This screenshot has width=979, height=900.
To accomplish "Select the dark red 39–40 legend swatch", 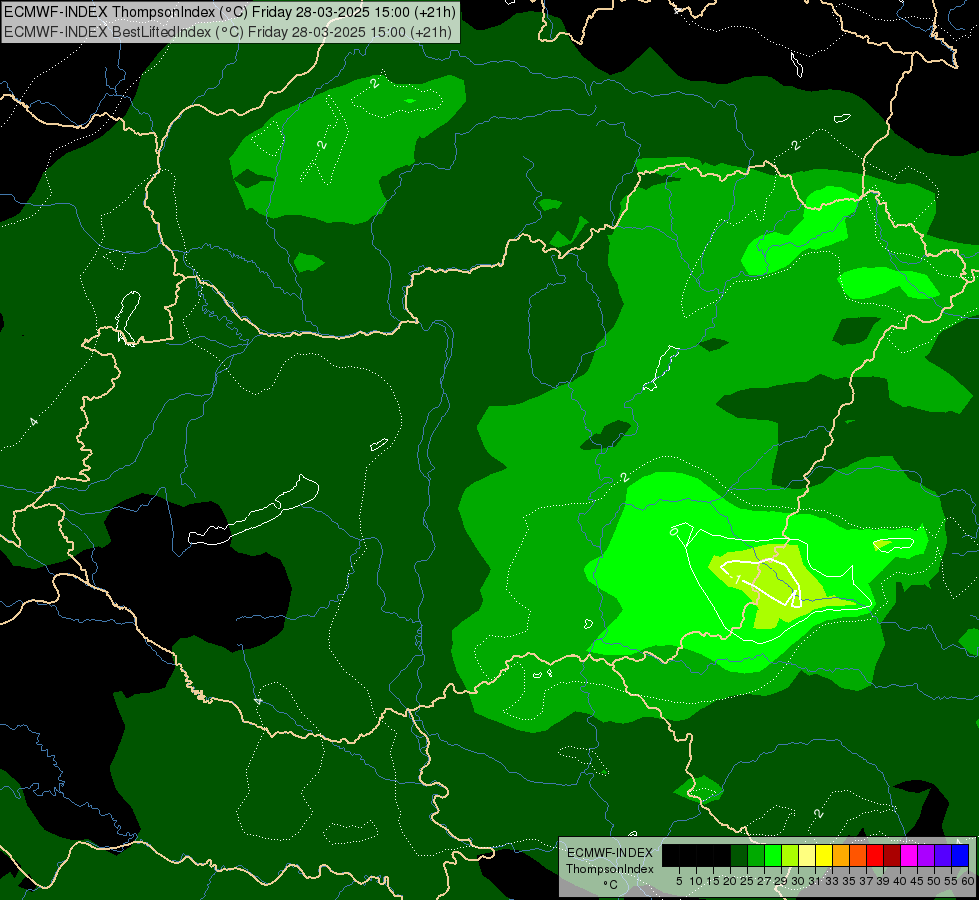I will point(892,856).
